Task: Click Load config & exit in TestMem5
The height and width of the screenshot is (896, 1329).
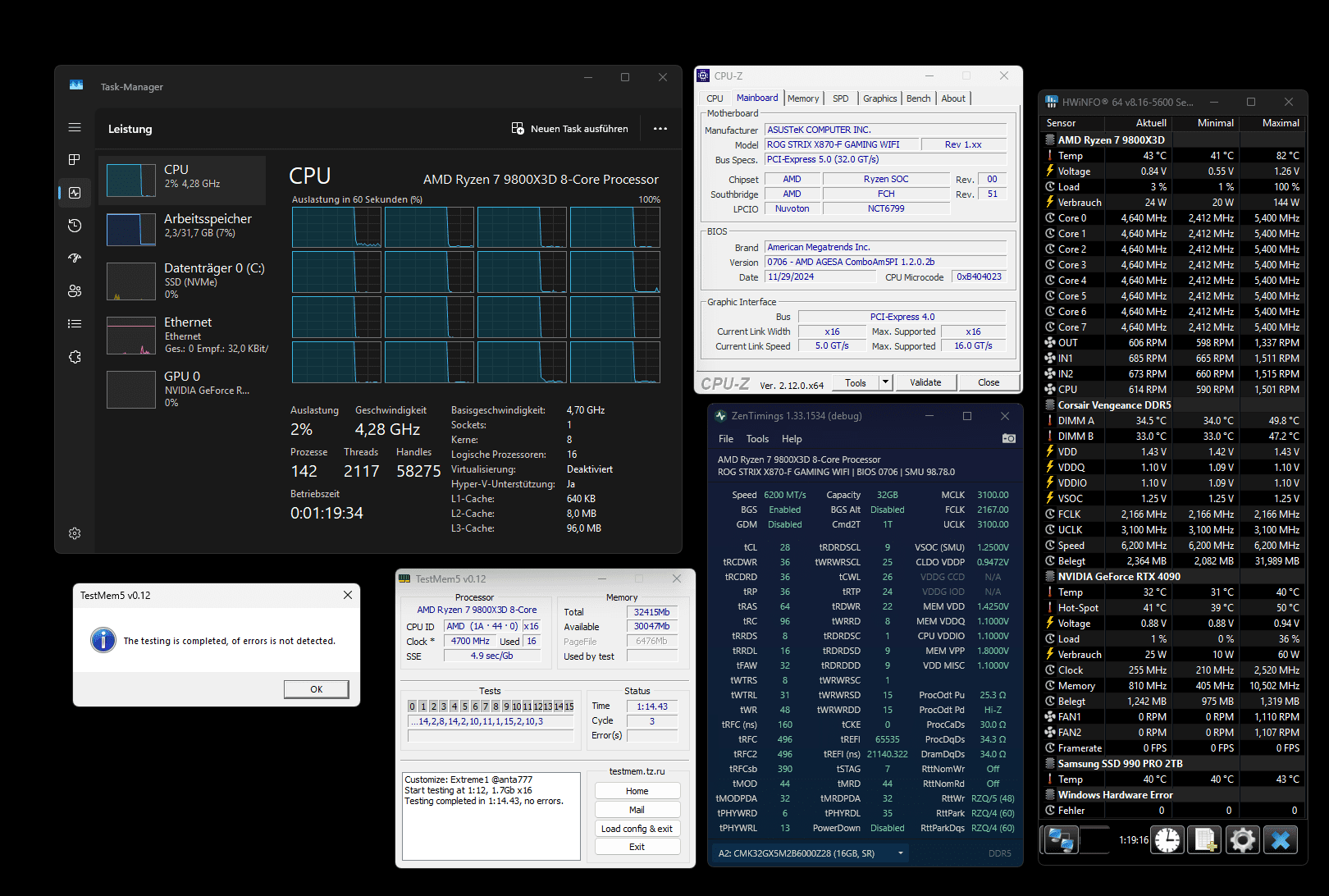Action: pyautogui.click(x=637, y=829)
